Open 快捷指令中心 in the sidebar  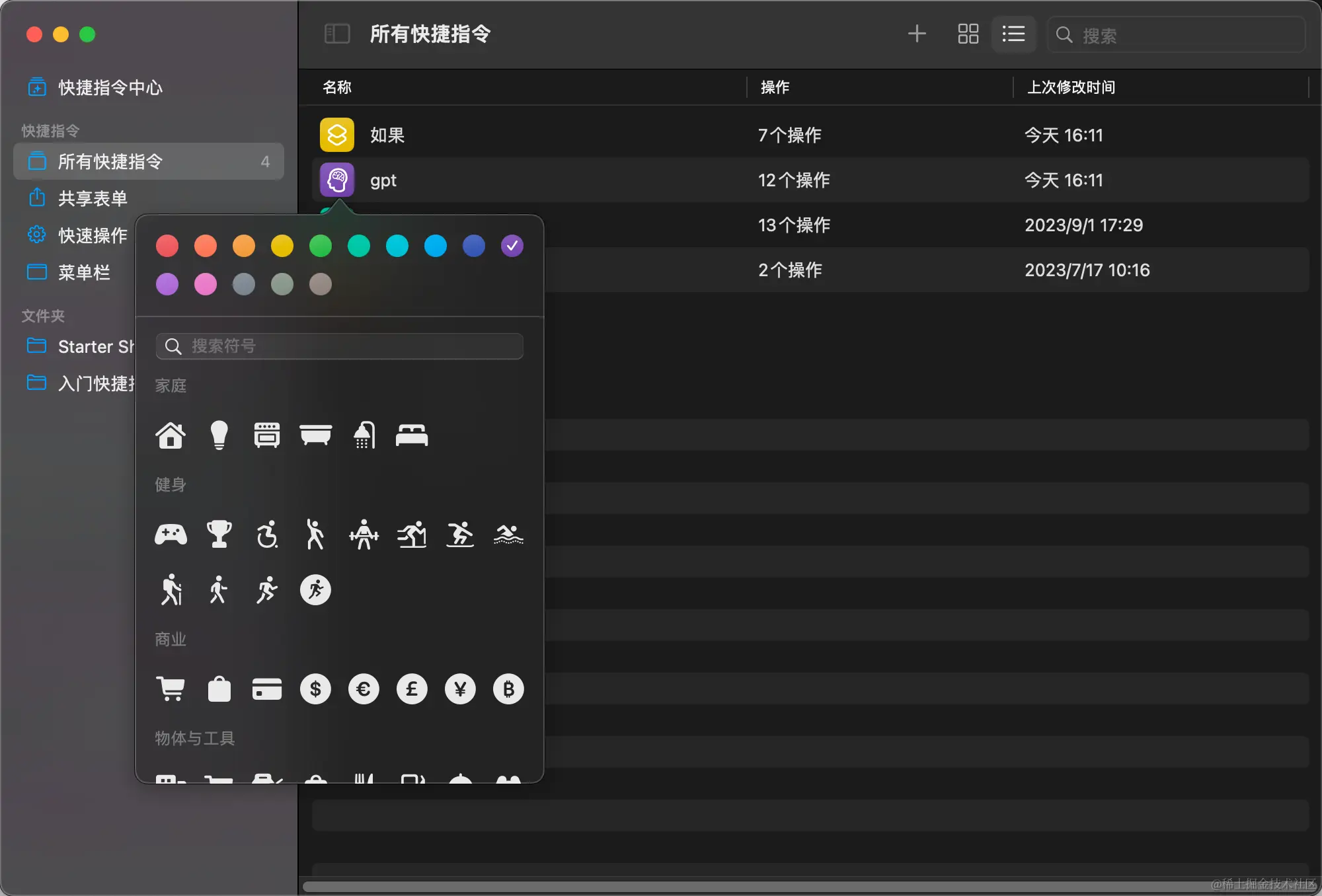(110, 87)
